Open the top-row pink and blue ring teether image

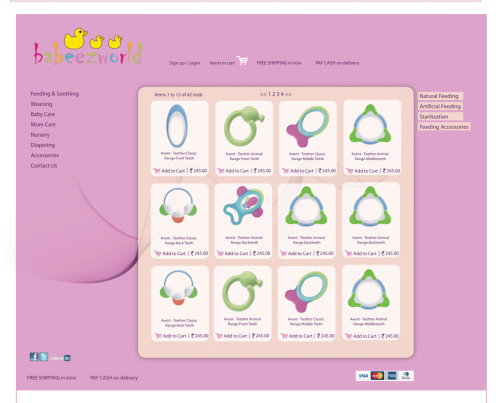(x=308, y=127)
